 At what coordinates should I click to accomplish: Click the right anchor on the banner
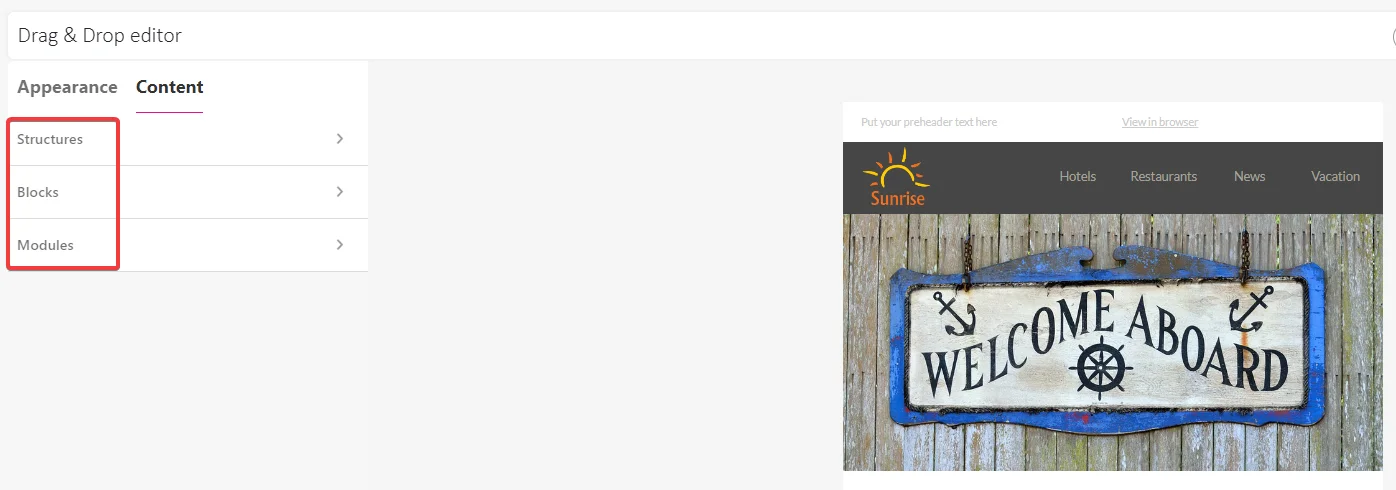coord(1251,309)
